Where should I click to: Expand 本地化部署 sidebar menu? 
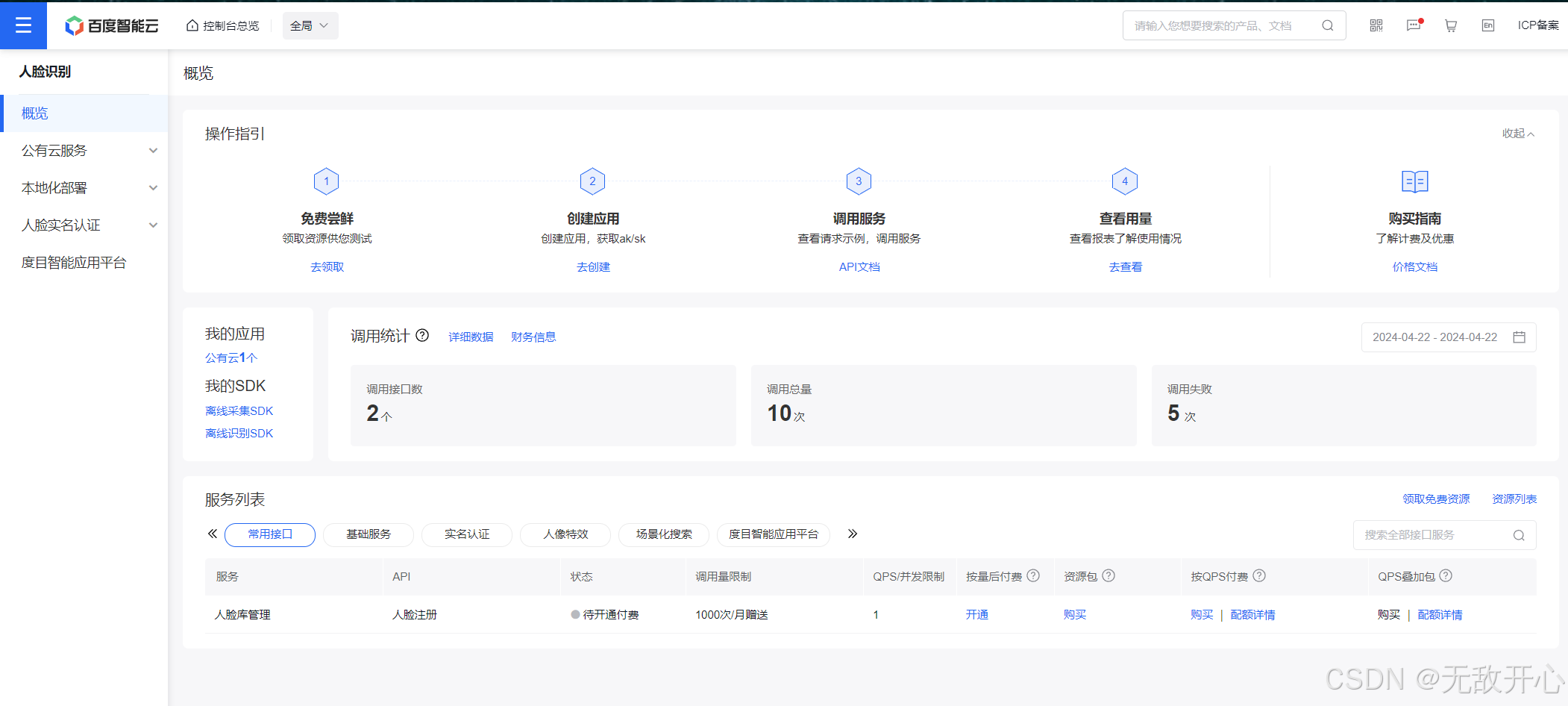coord(84,188)
